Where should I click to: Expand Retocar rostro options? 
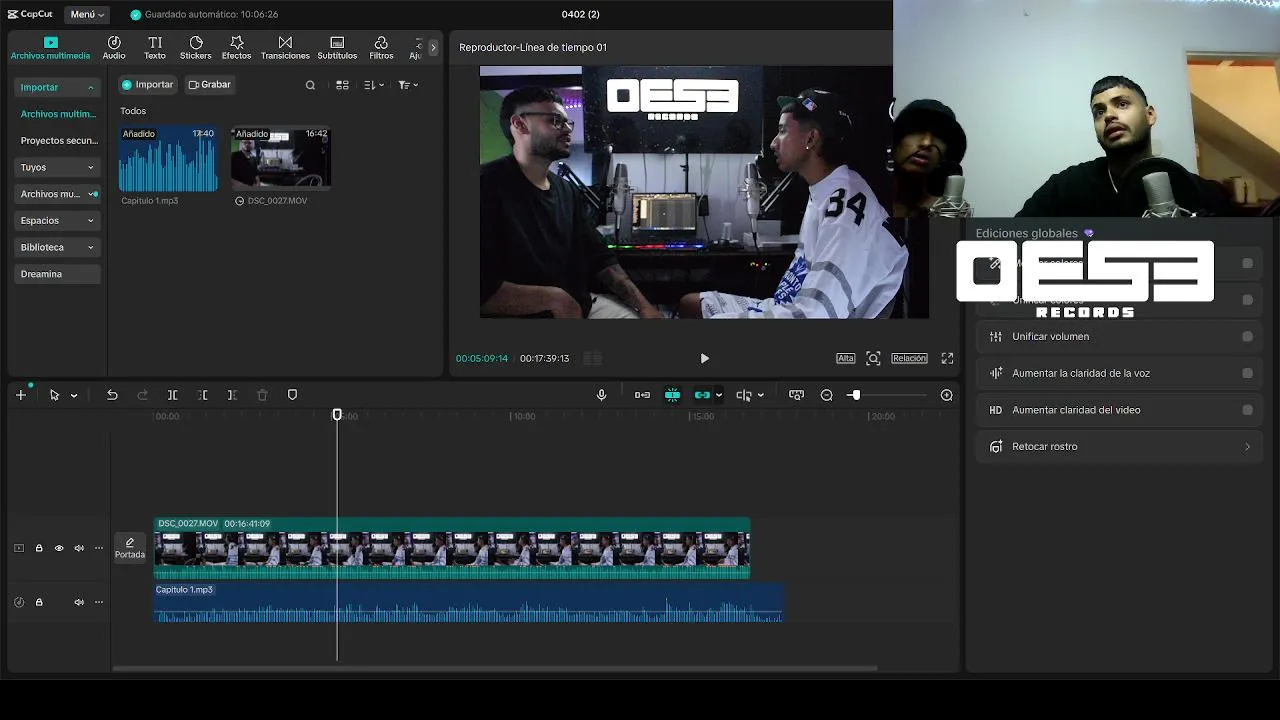(1247, 447)
